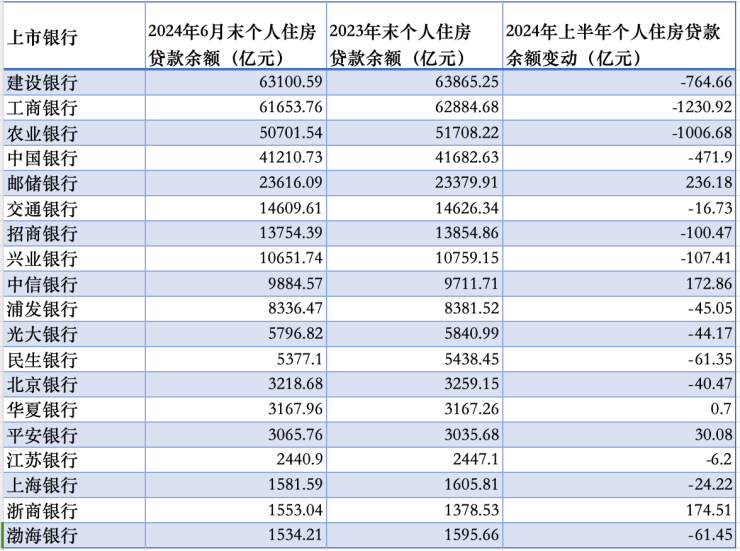Select the value 13754.39
This screenshot has width=740, height=551.
291,233
